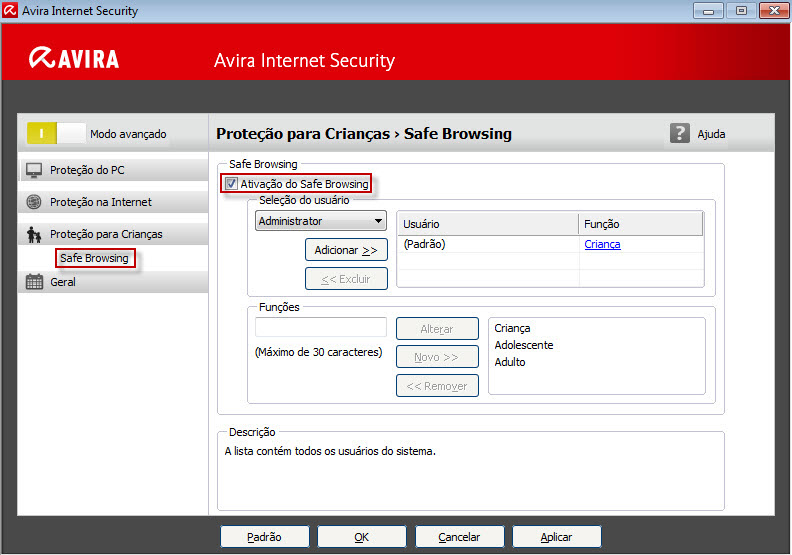Open the Geral section

114,282
